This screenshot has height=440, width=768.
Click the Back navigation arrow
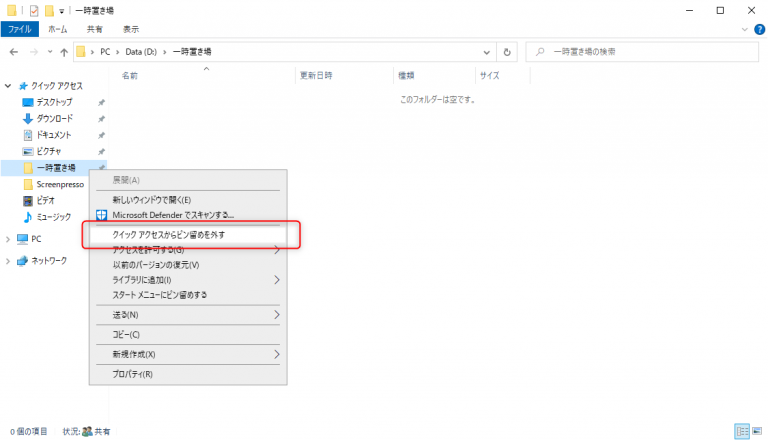click(x=14, y=52)
